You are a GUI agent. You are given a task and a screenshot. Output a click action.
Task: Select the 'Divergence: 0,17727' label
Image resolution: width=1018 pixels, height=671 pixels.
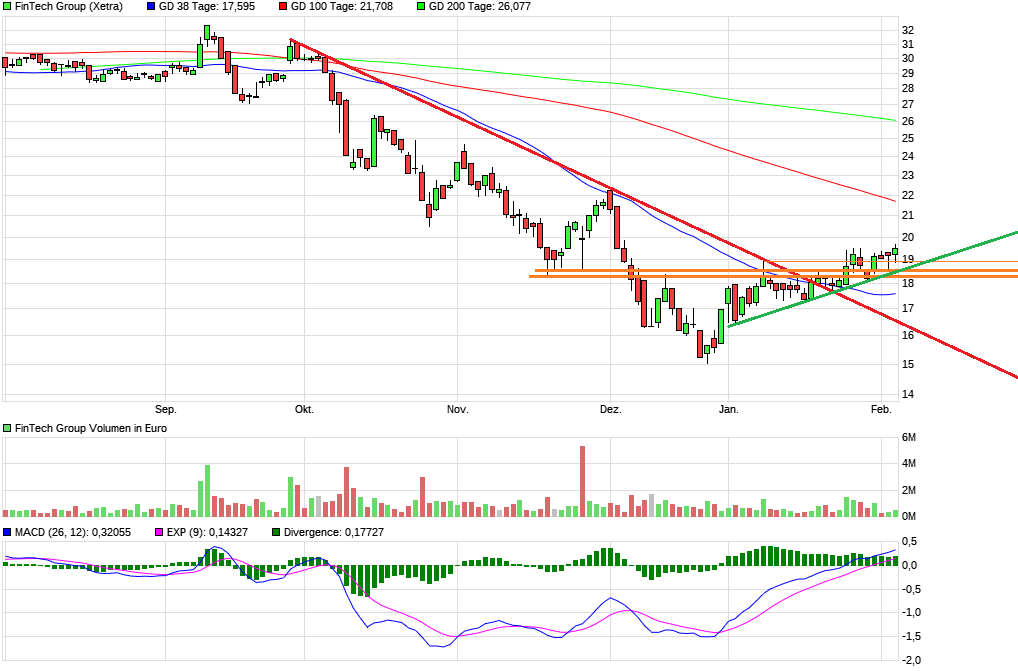(x=334, y=532)
